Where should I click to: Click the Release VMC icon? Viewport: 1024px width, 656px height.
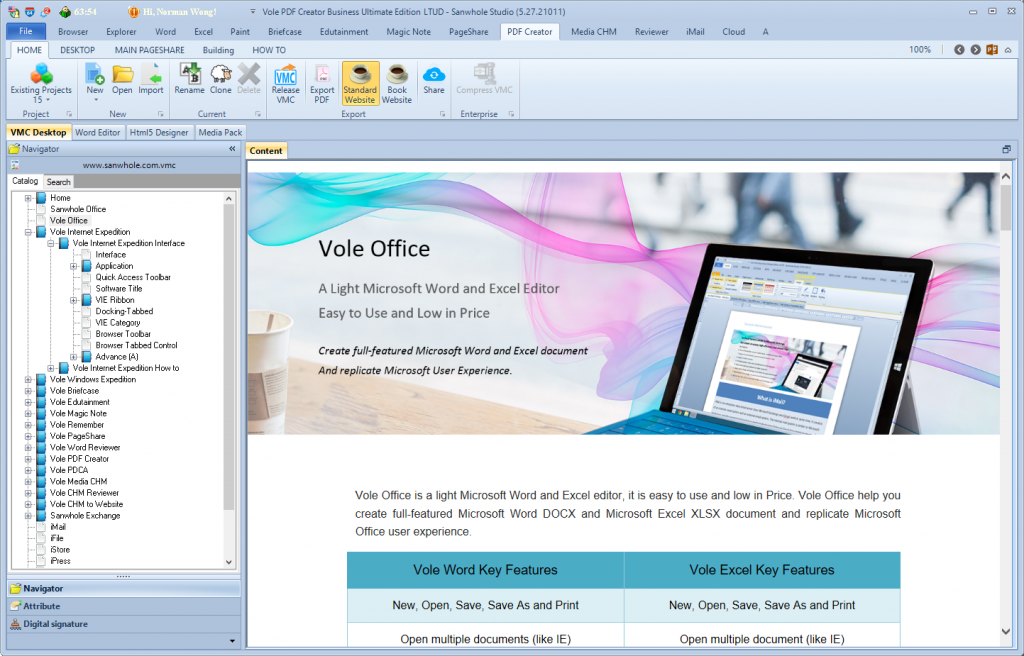pyautogui.click(x=285, y=84)
